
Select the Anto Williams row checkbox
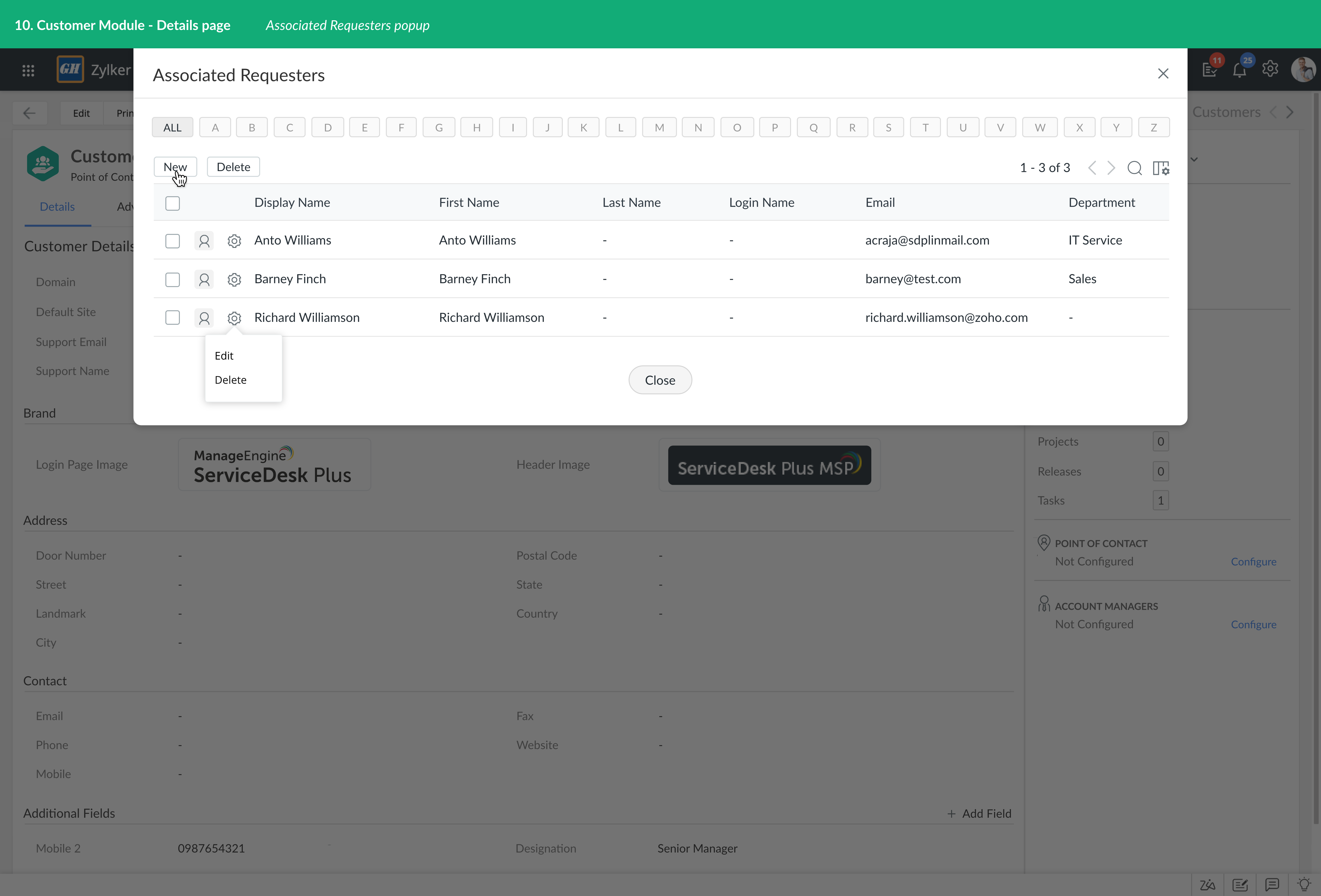point(172,241)
